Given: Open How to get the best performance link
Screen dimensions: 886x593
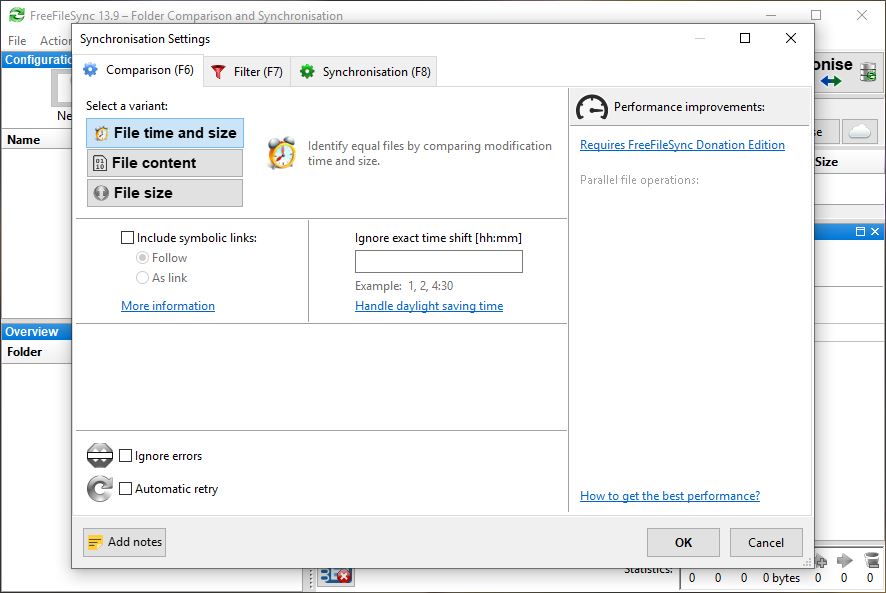Looking at the screenshot, I should point(670,496).
